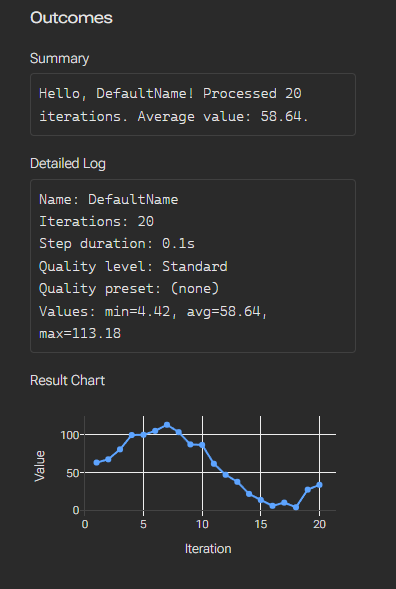
Task: Click the first data point at iteration 1
Action: [97, 462]
